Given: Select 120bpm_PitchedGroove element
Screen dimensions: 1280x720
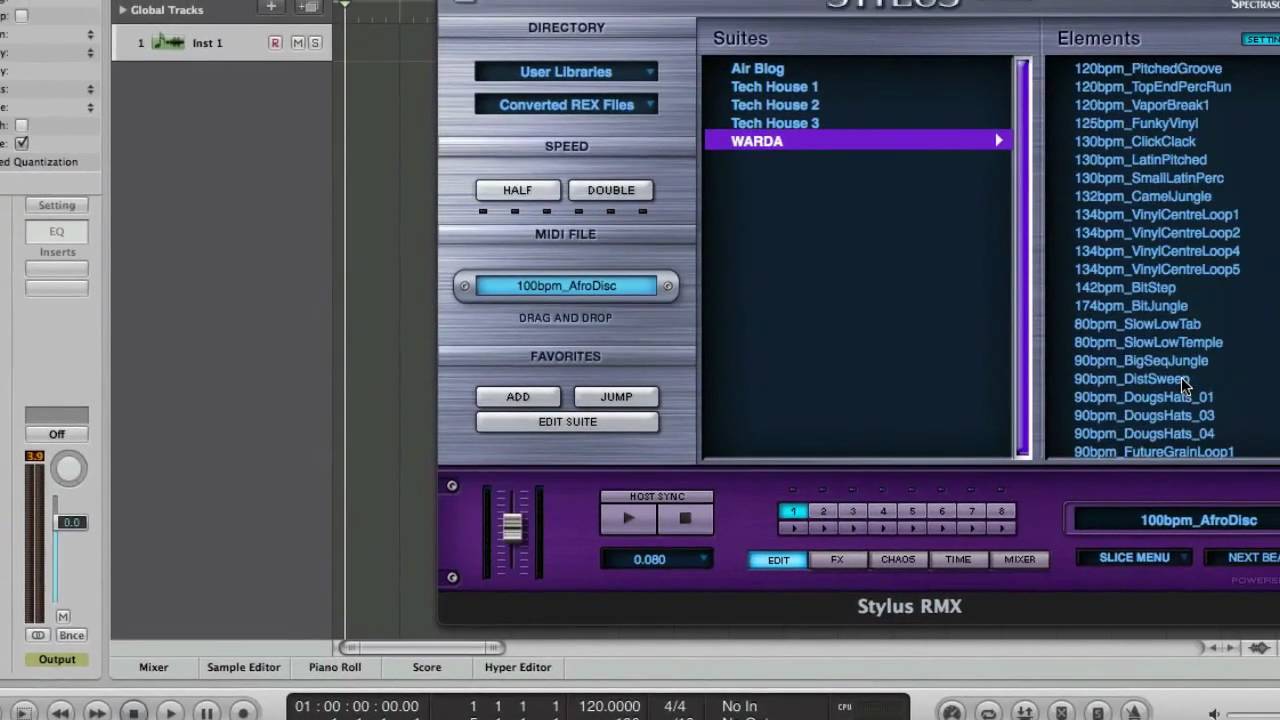Looking at the screenshot, I should pyautogui.click(x=1148, y=69).
